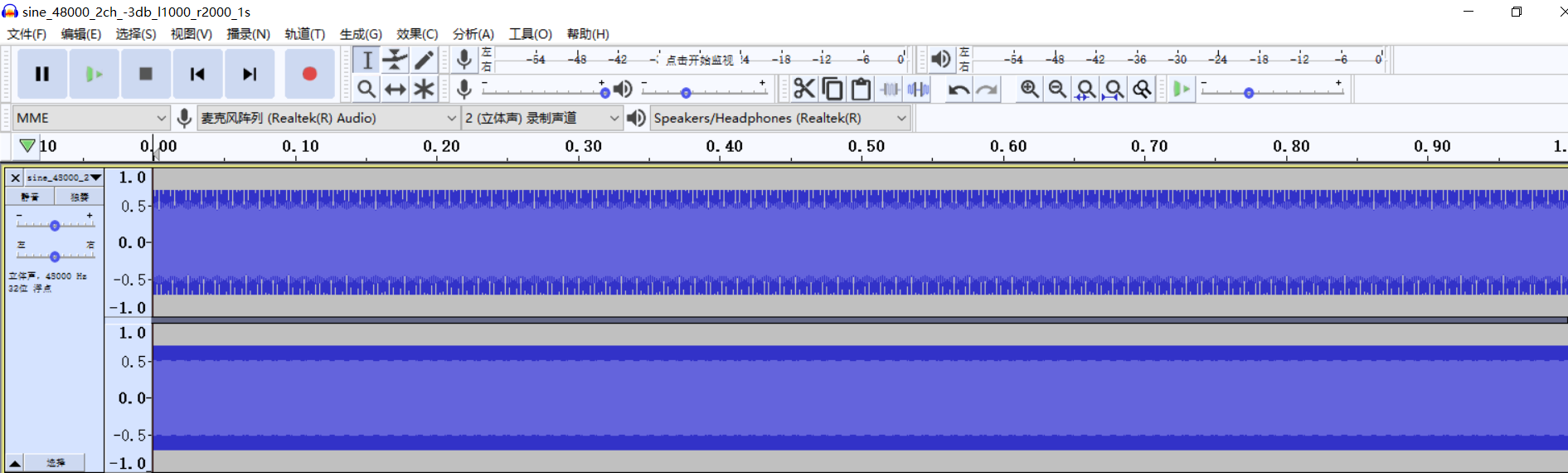Adjust the playback volume slider

[x=704, y=90]
